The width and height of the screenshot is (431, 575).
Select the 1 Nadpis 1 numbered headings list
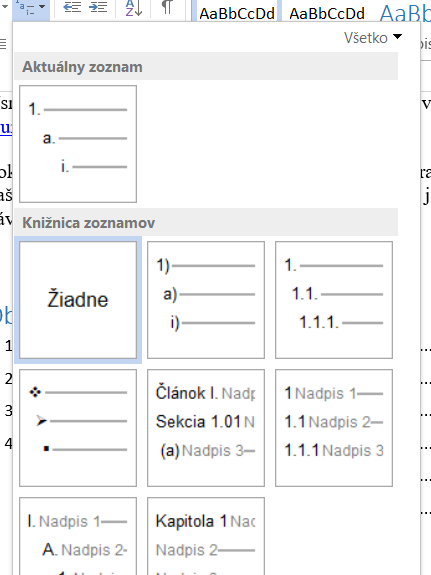334,428
